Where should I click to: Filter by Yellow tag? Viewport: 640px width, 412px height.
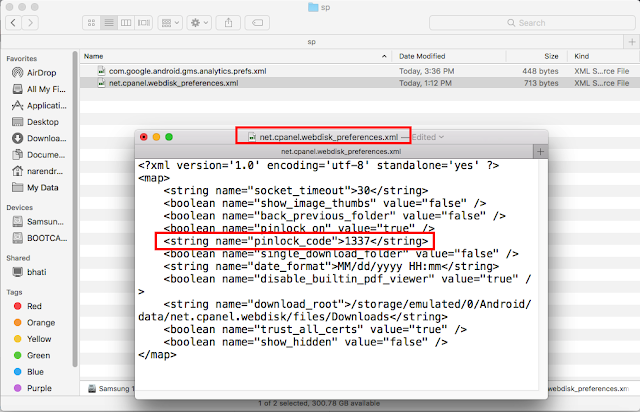click(x=32, y=339)
